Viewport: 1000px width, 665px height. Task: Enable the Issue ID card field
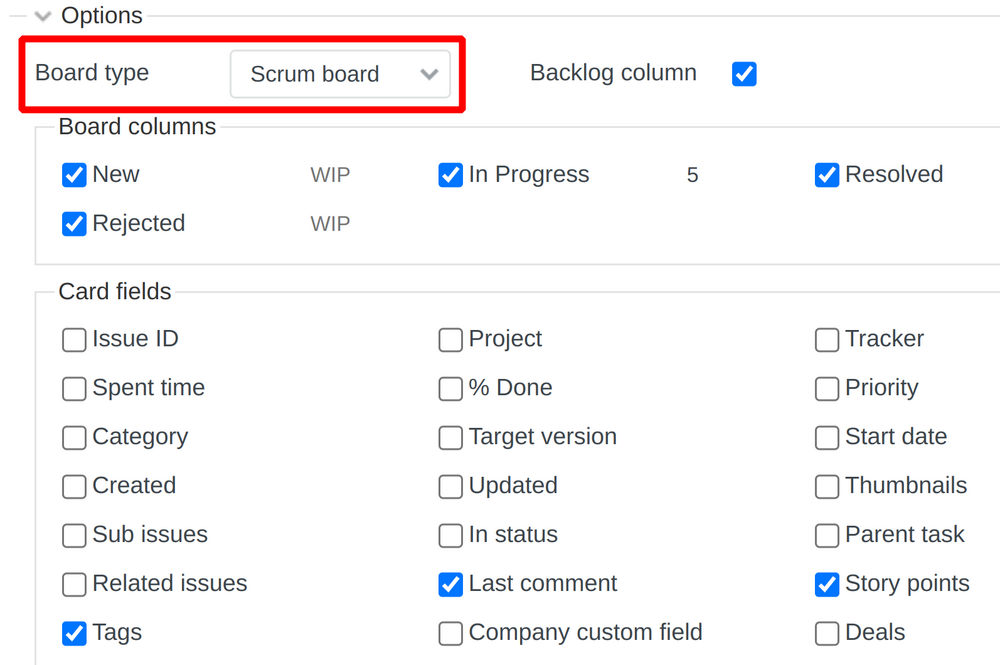click(74, 339)
